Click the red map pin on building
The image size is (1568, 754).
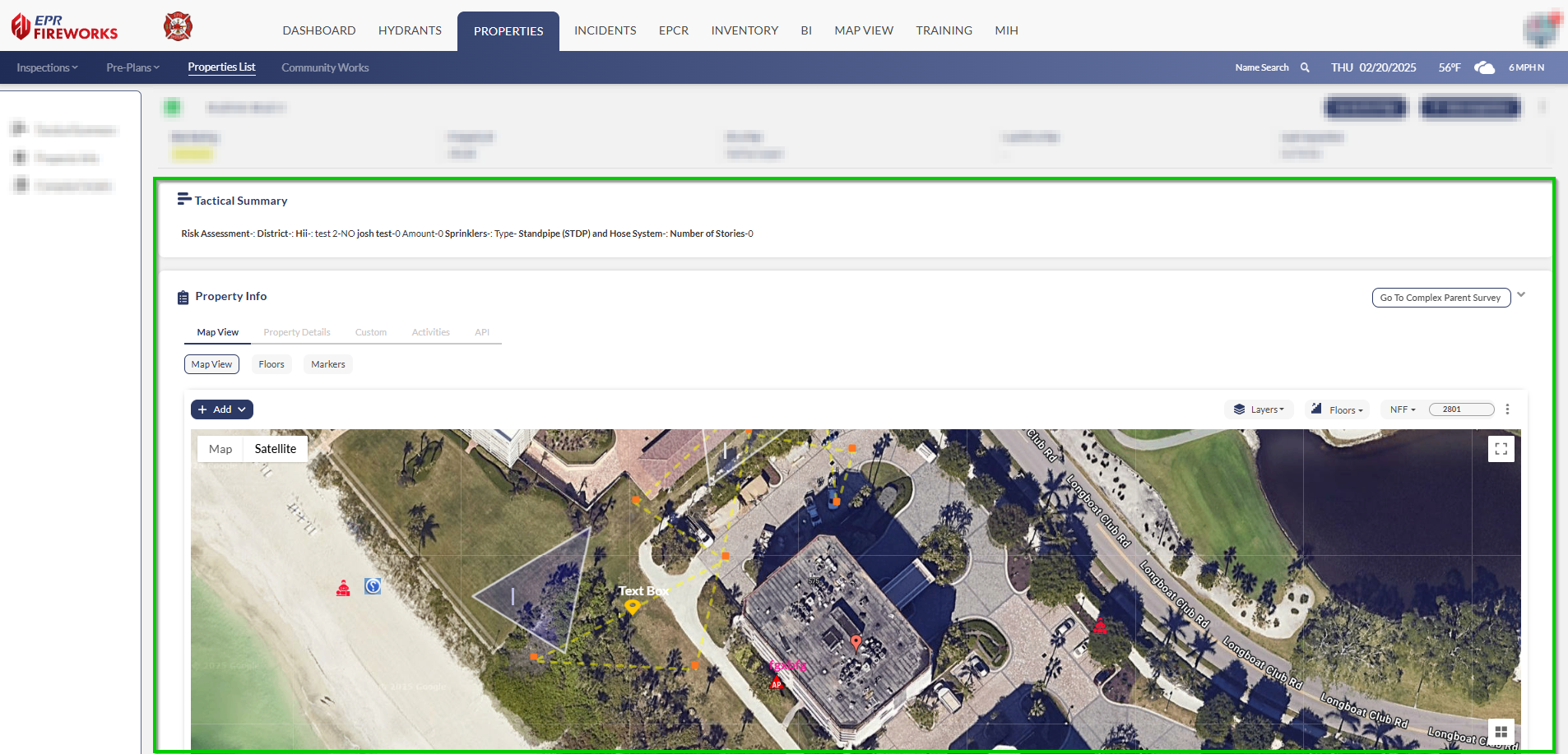pos(856,642)
